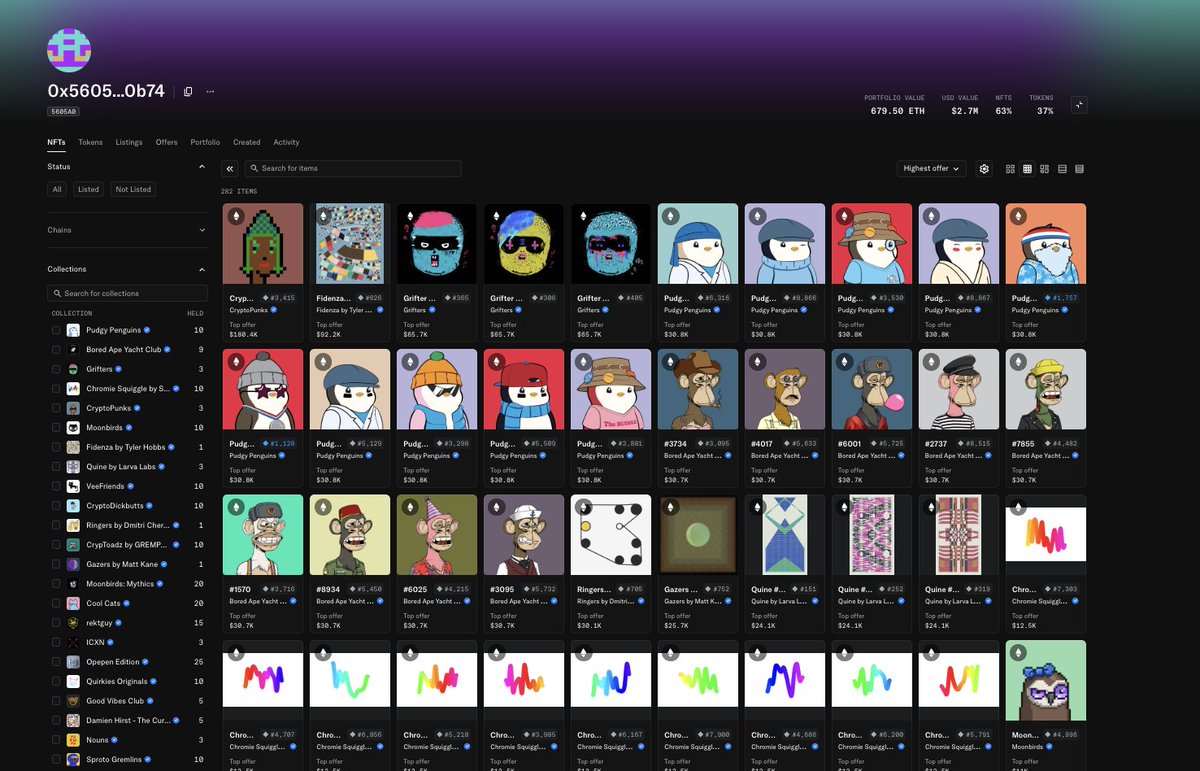Screen dimensions: 1200x771
Task: Click the Pudgy Penguins collection icon in sidebar
Action: coord(73,330)
